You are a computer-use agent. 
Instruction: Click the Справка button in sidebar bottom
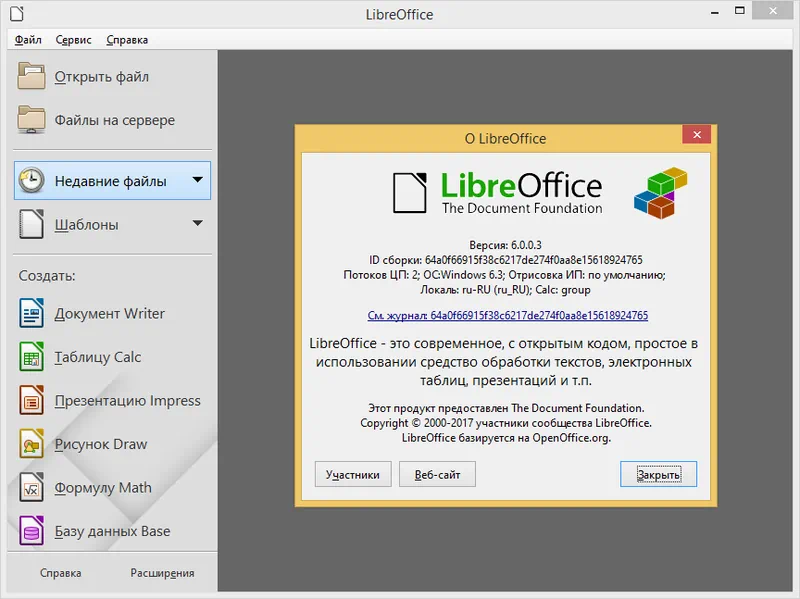coord(61,573)
